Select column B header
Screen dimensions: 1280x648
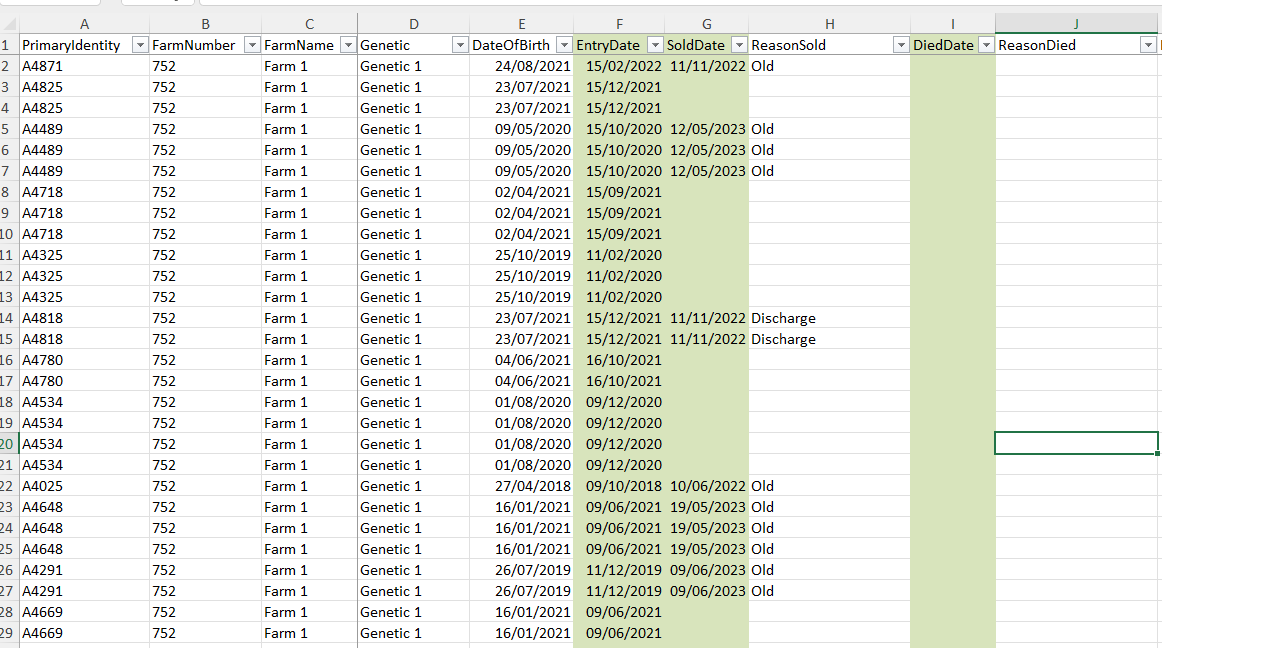205,24
